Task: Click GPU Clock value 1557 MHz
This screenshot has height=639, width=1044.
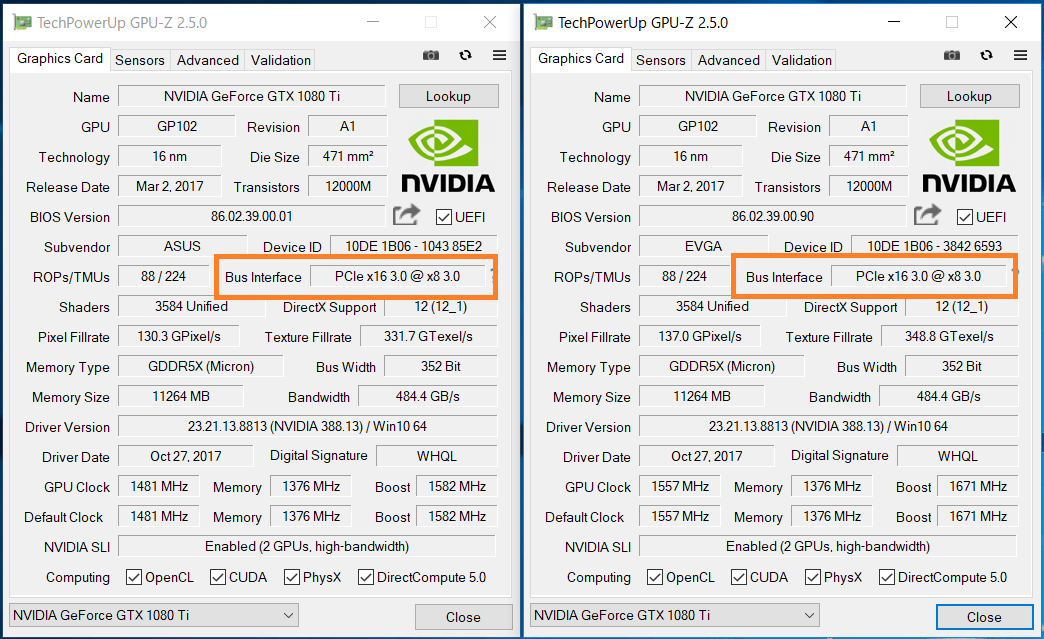Action: pos(679,486)
